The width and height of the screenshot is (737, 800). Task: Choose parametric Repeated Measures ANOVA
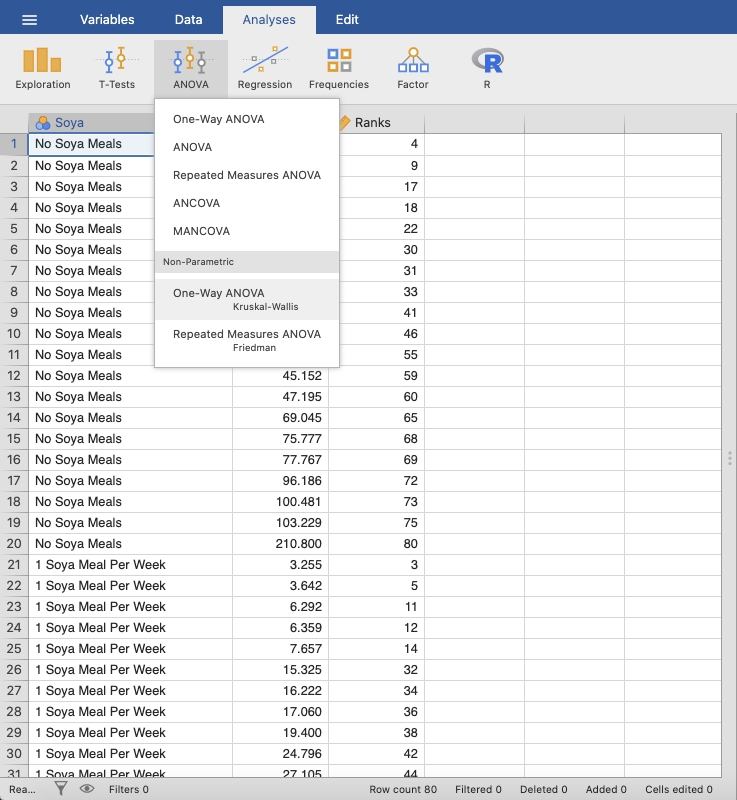pyautogui.click(x=247, y=175)
